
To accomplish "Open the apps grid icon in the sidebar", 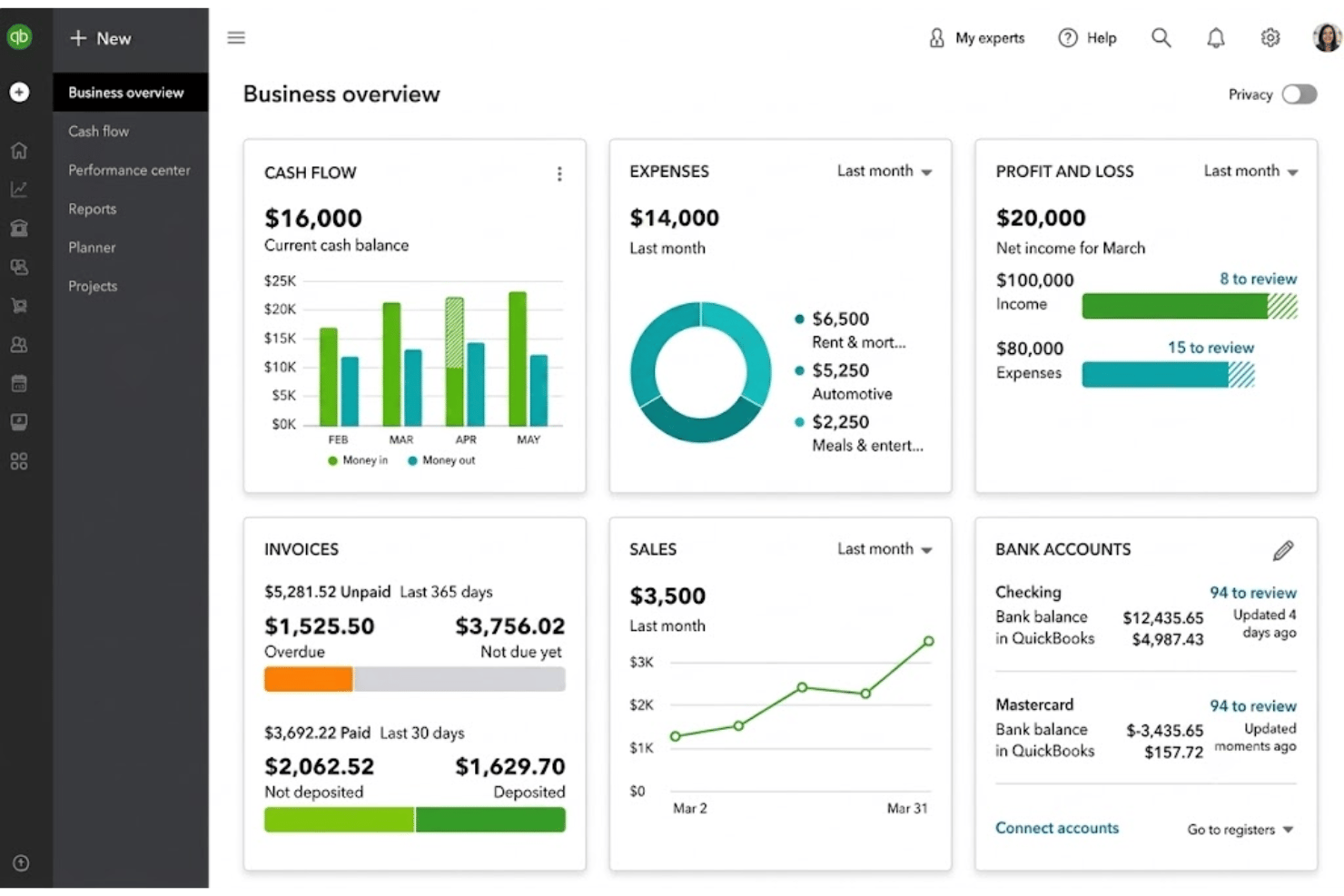I will tap(19, 461).
